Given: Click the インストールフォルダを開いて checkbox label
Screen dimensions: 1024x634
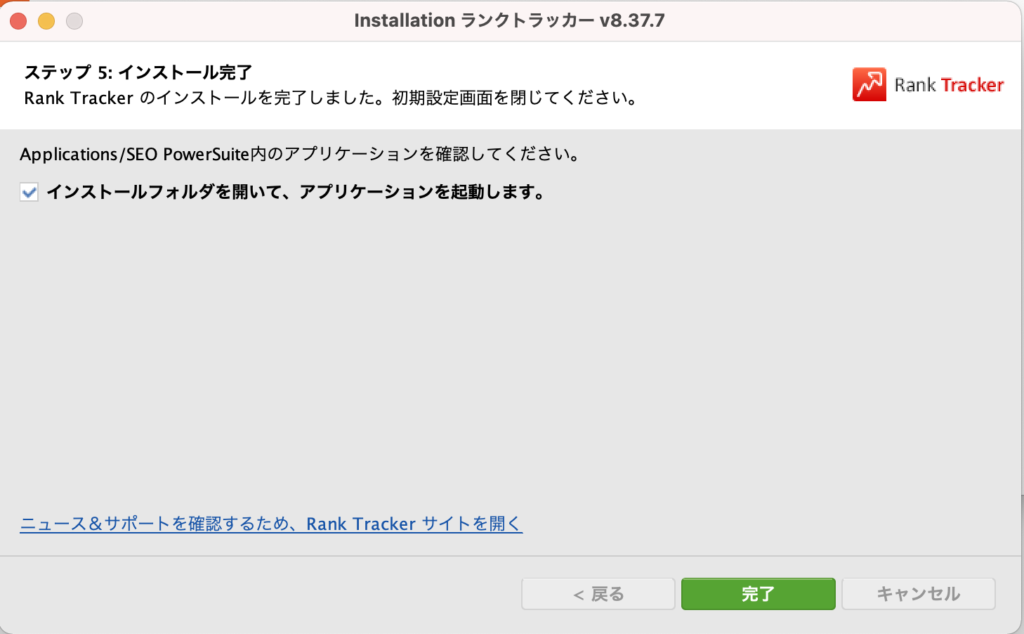Looking at the screenshot, I should (295, 192).
